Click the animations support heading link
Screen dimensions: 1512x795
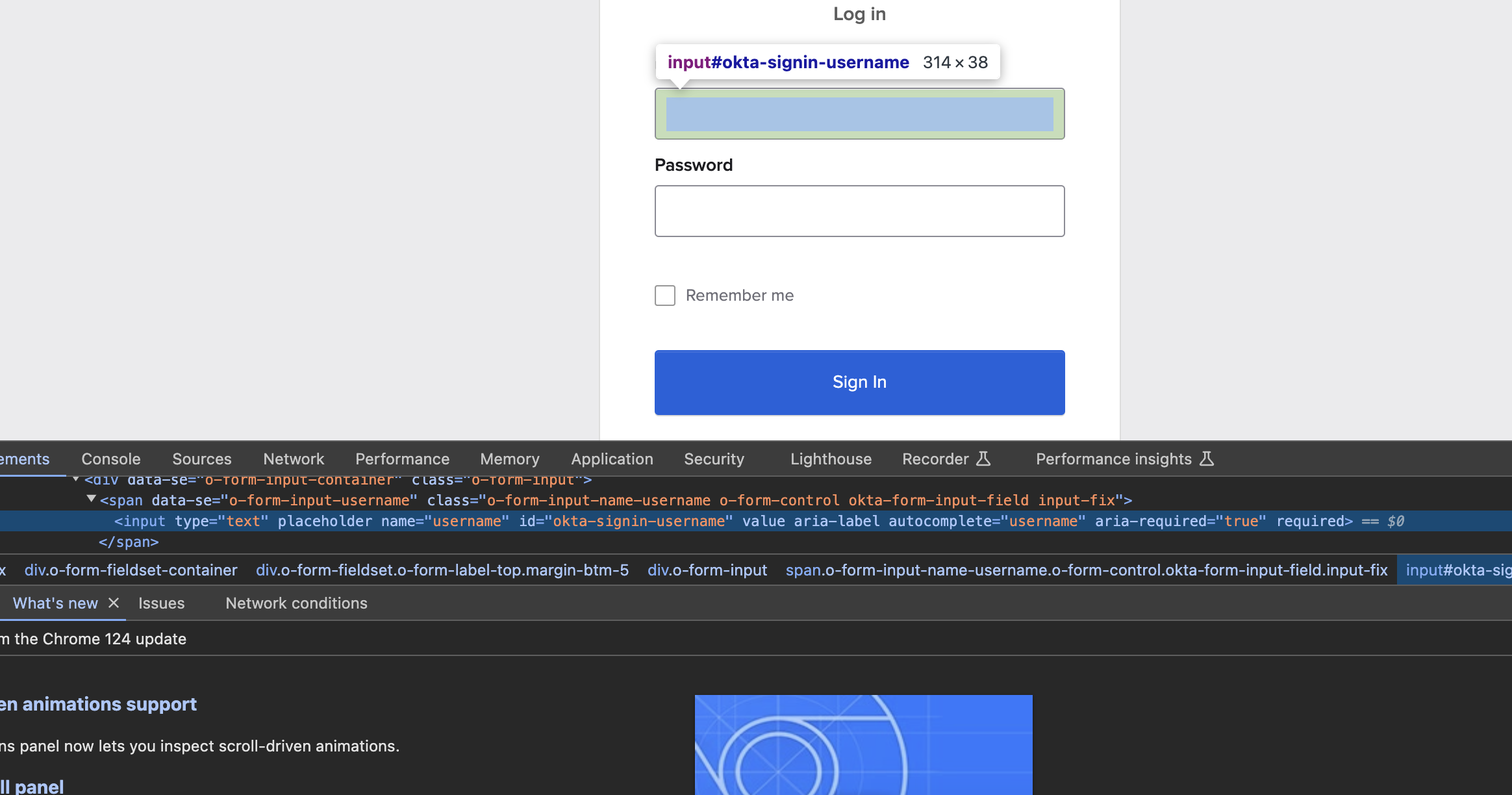click(98, 704)
